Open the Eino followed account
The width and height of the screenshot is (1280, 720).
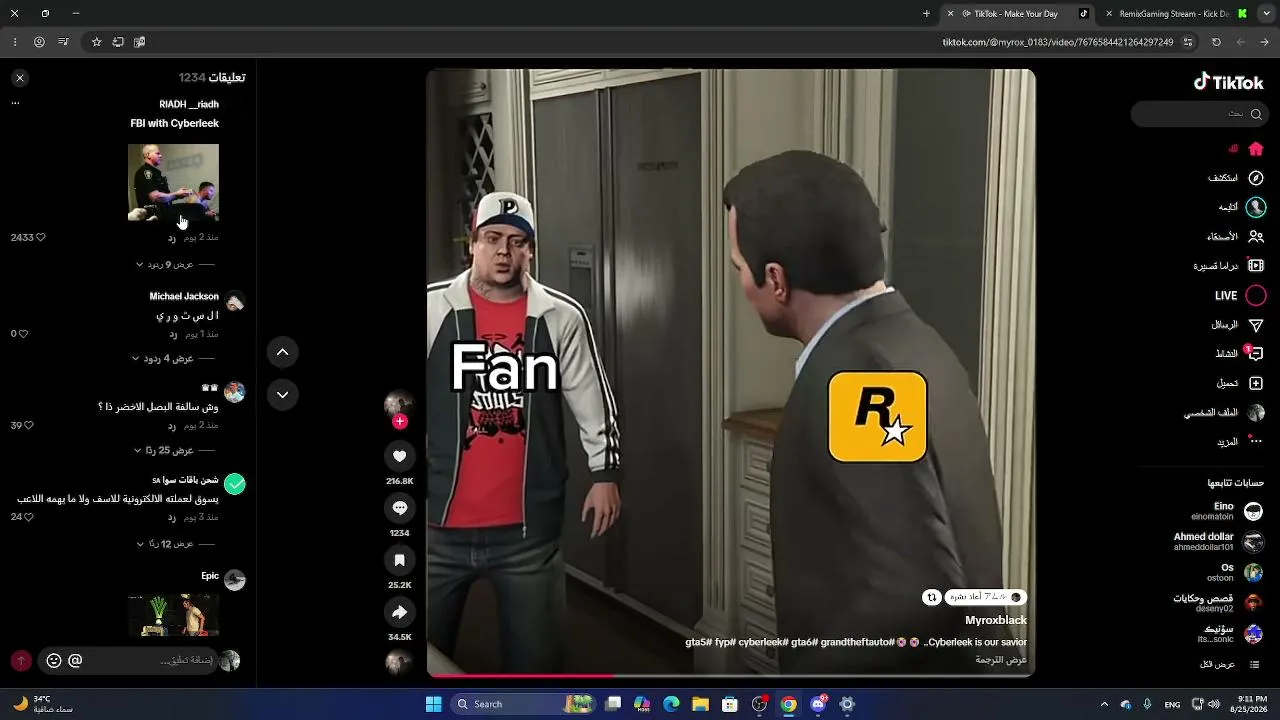(x=1227, y=511)
